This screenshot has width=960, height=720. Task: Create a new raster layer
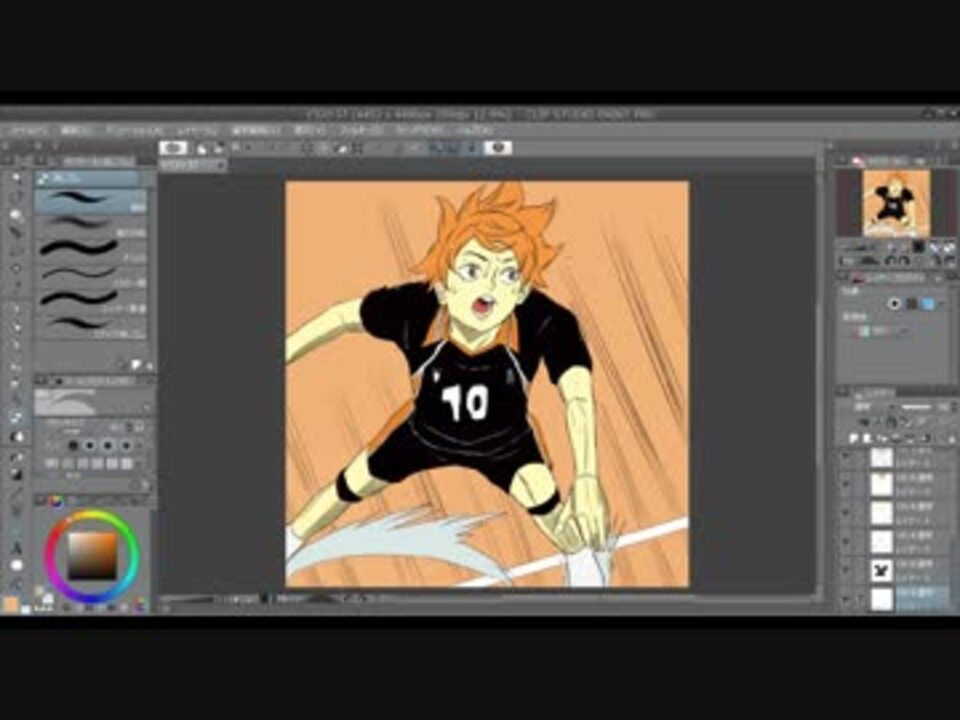(x=853, y=438)
